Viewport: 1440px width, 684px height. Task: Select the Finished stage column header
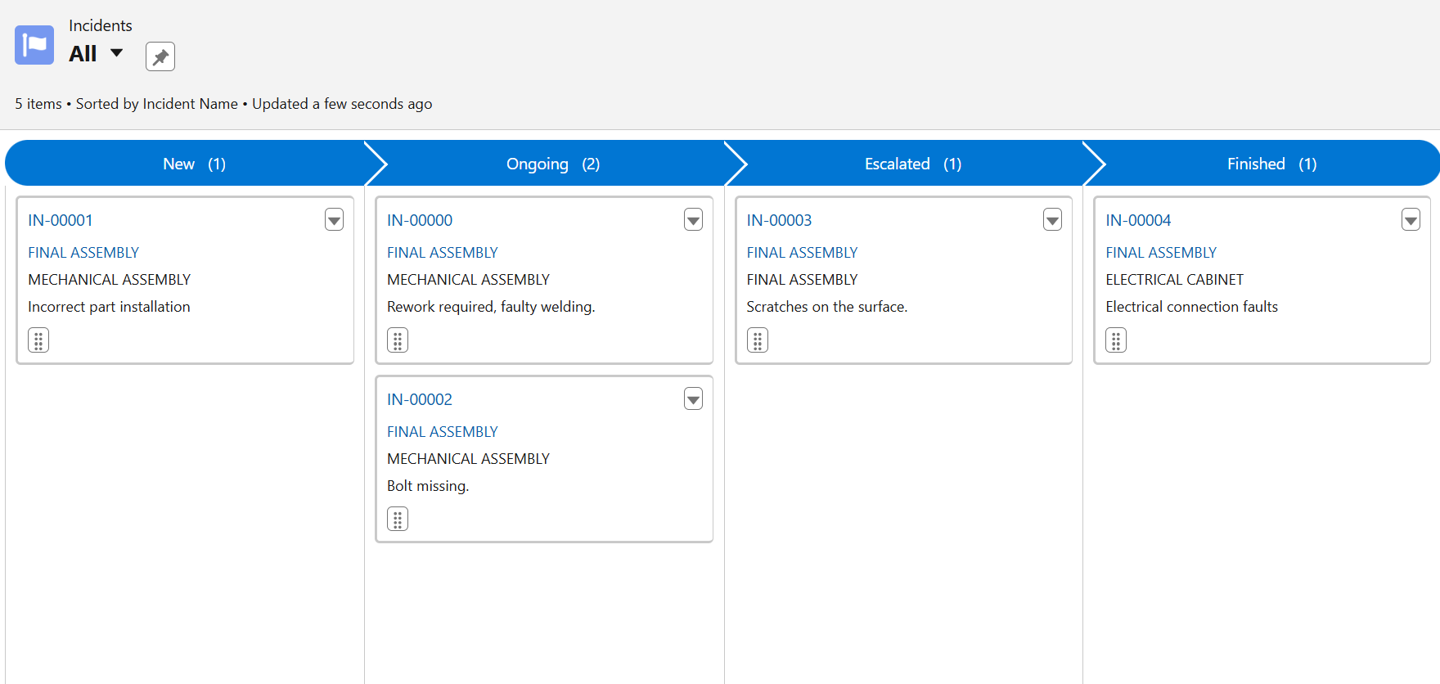coord(1270,164)
